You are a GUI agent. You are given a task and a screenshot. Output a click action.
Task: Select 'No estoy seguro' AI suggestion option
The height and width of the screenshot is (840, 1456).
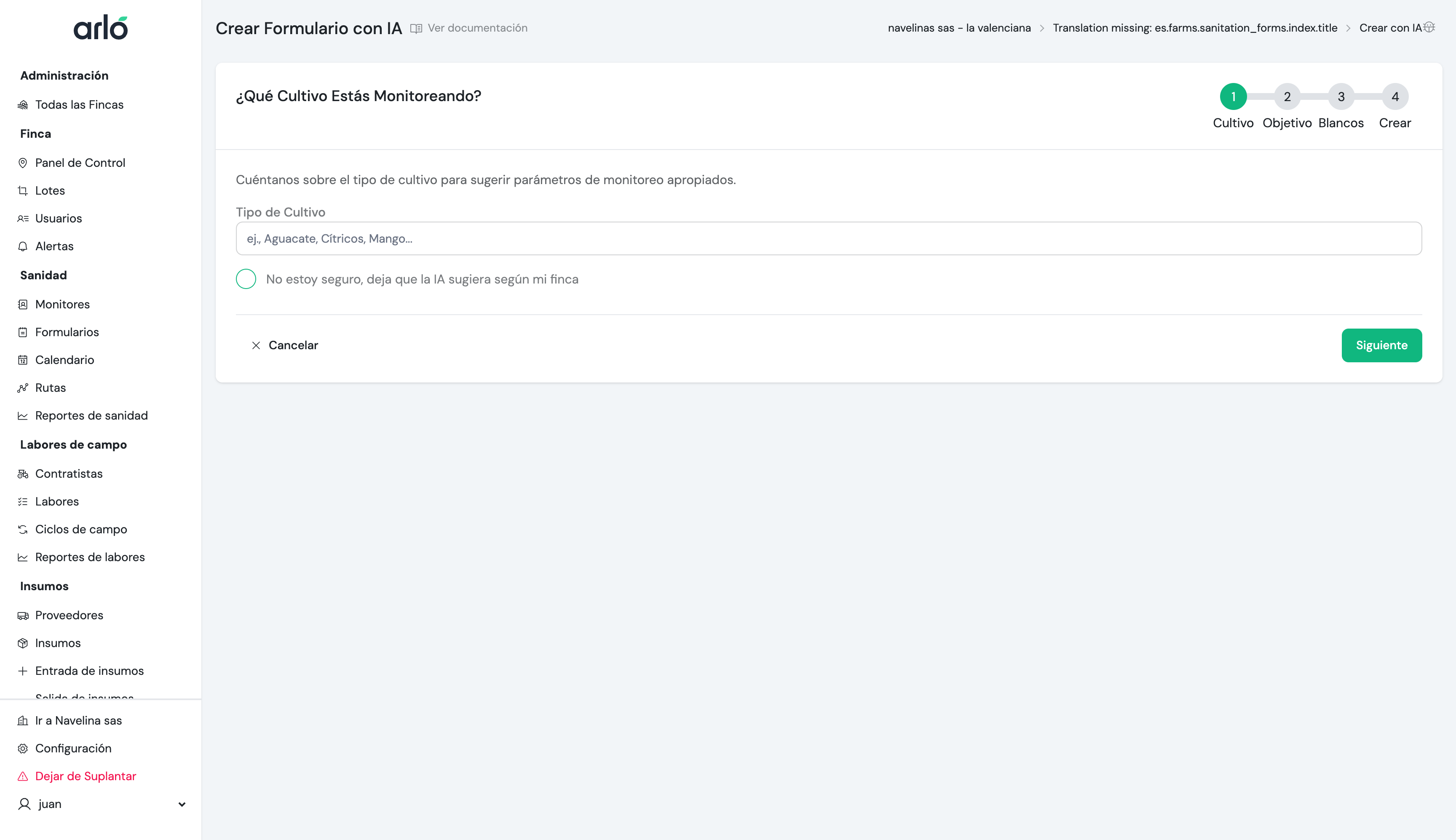pos(246,279)
